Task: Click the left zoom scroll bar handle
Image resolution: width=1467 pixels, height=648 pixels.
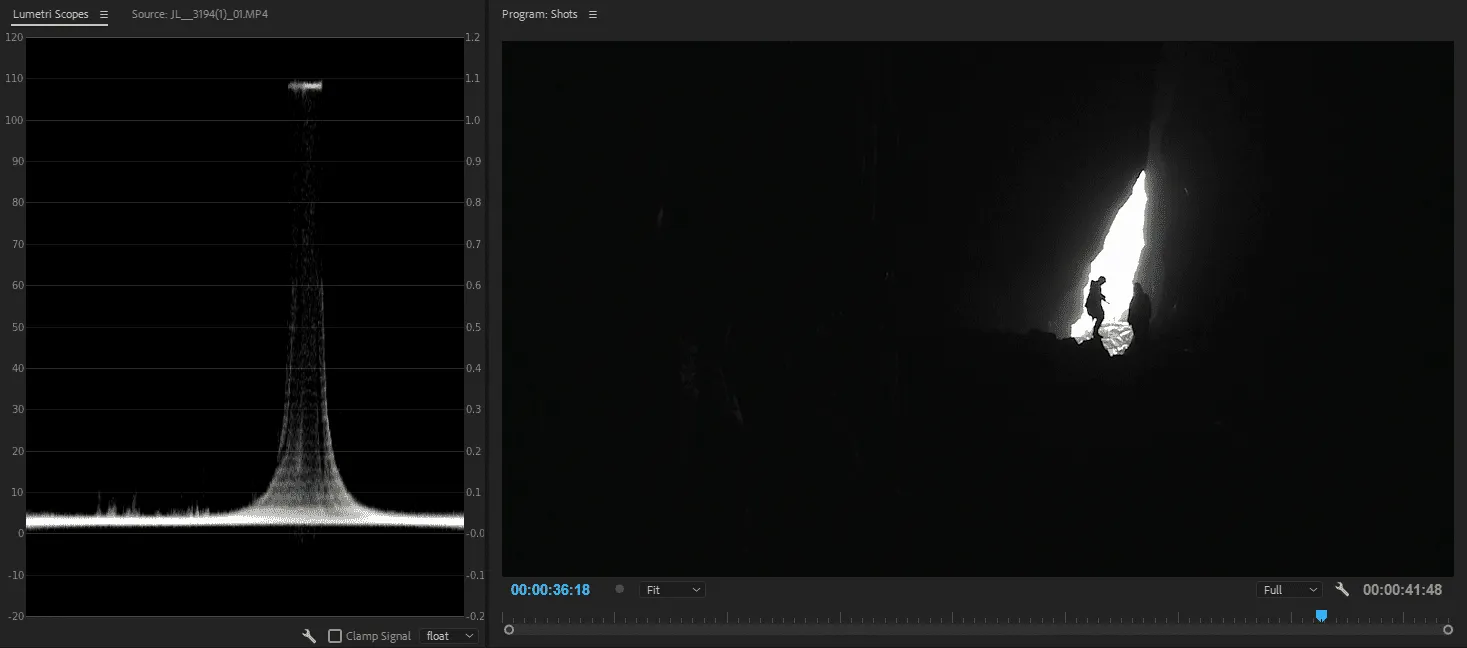Action: [x=509, y=630]
